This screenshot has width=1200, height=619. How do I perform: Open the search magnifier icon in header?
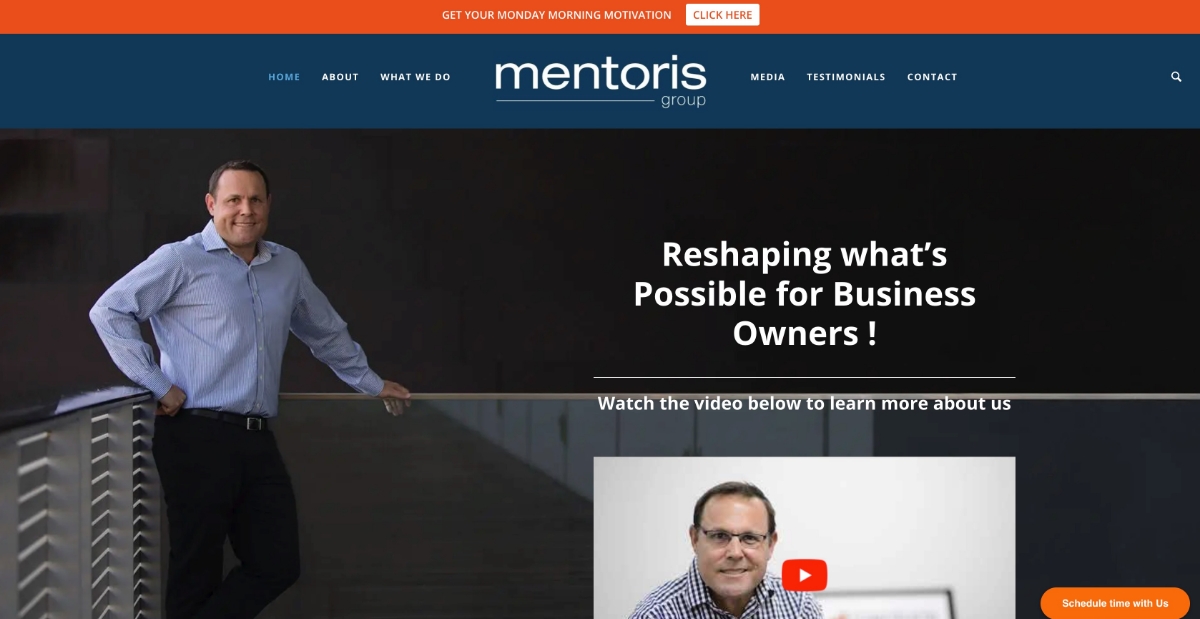[1176, 77]
